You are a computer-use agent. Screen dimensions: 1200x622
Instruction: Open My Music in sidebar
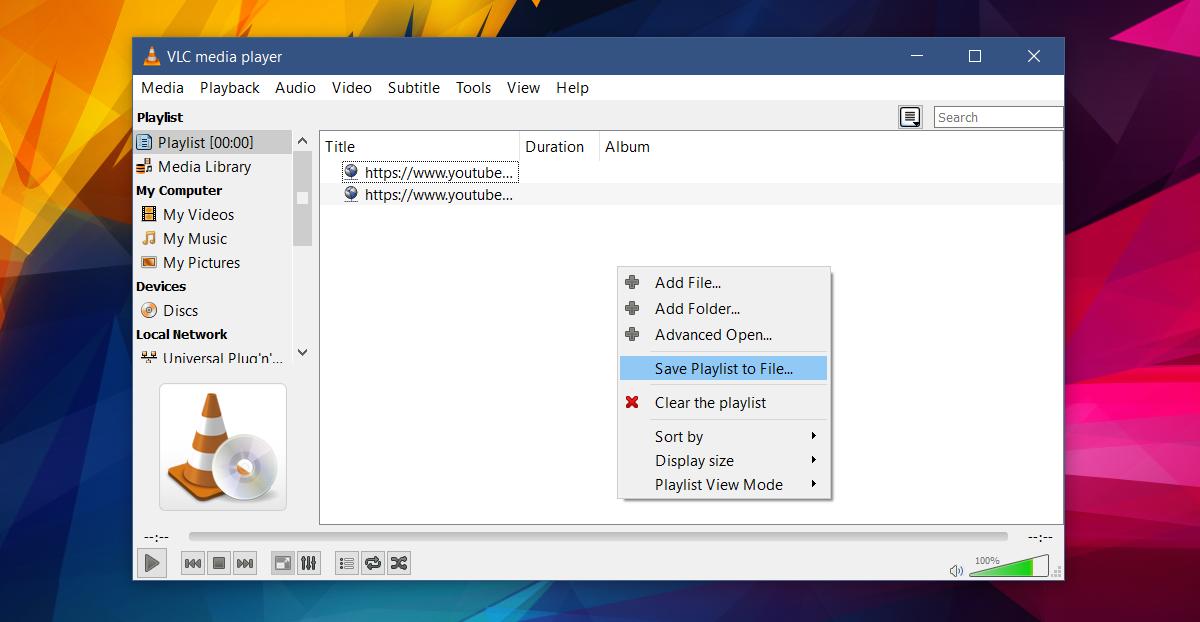213,239
